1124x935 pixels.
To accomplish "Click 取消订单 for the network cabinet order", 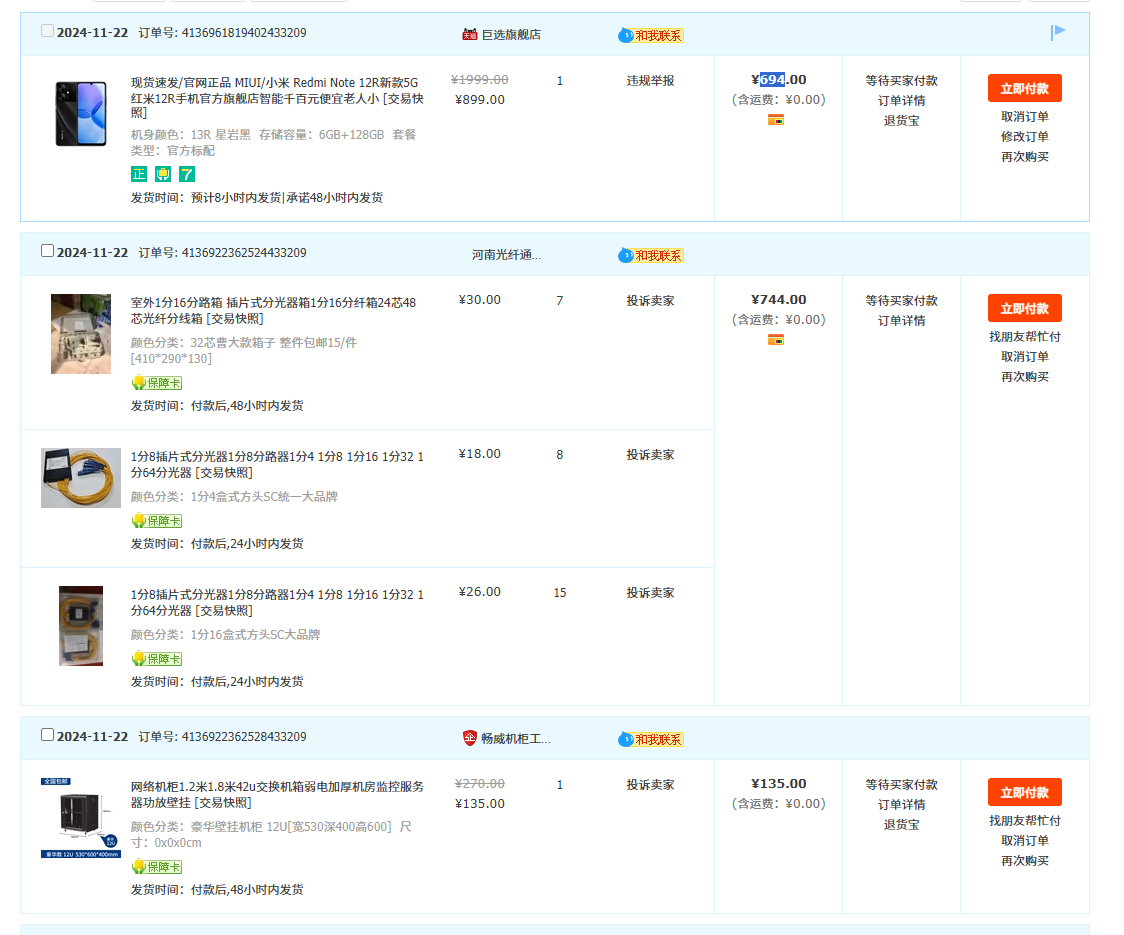I will click(x=1024, y=841).
